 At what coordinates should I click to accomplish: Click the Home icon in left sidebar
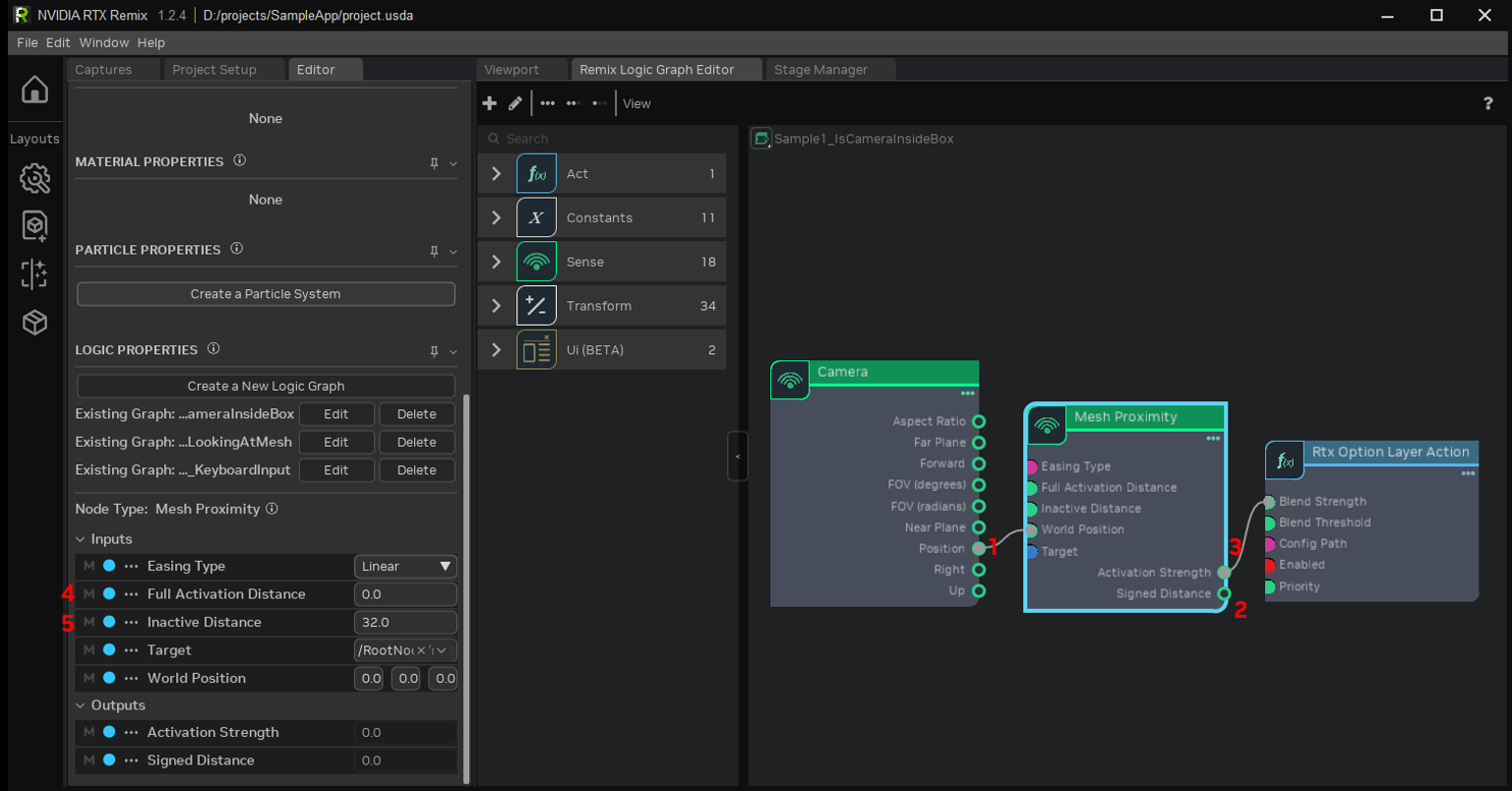tap(34, 91)
